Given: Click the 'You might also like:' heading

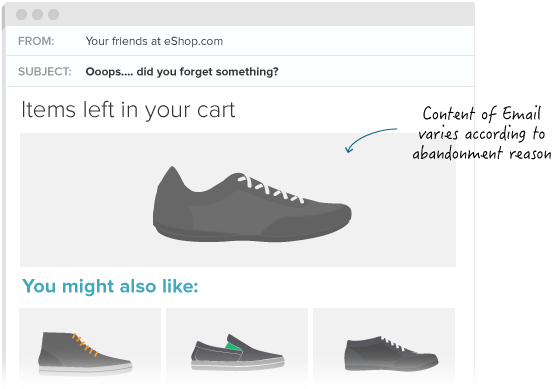Looking at the screenshot, I should point(110,286).
